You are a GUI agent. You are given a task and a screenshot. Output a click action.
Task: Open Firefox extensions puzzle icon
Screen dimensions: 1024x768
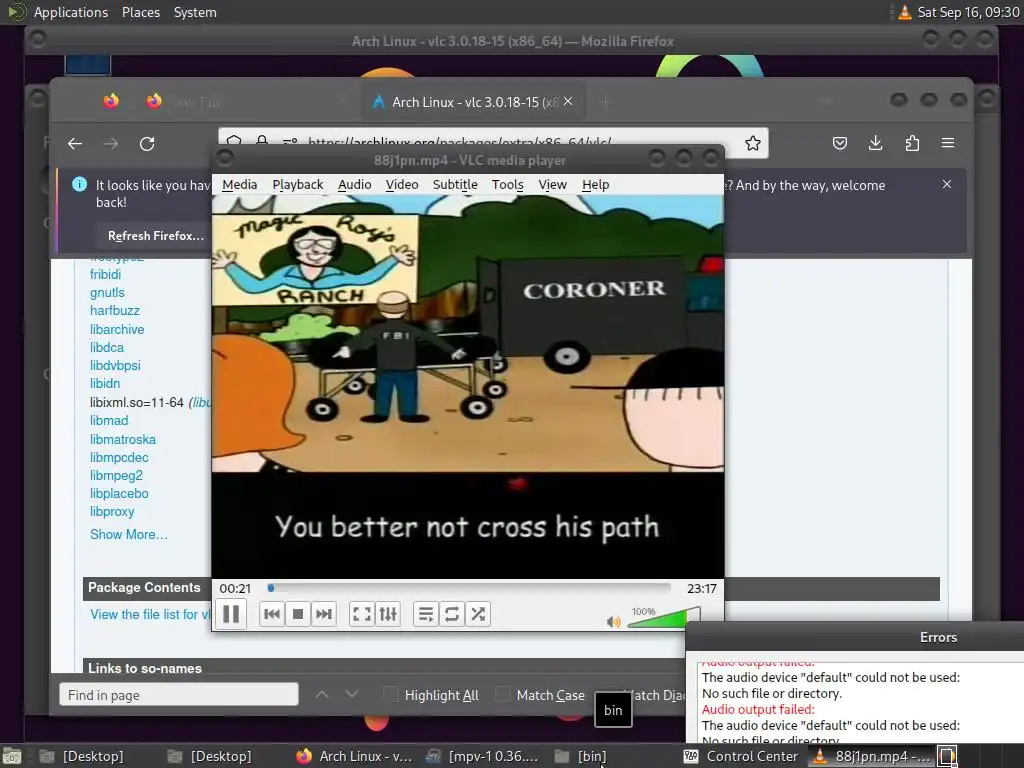point(912,143)
